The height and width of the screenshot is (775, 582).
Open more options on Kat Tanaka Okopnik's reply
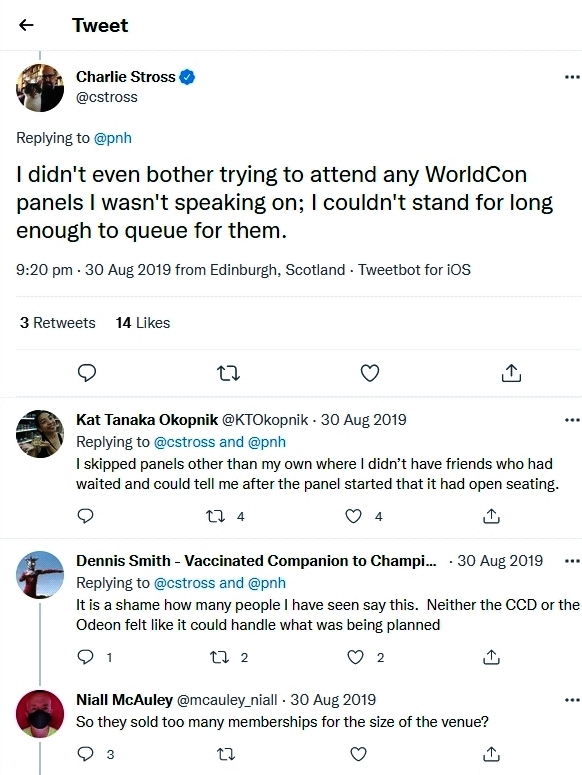(x=572, y=420)
